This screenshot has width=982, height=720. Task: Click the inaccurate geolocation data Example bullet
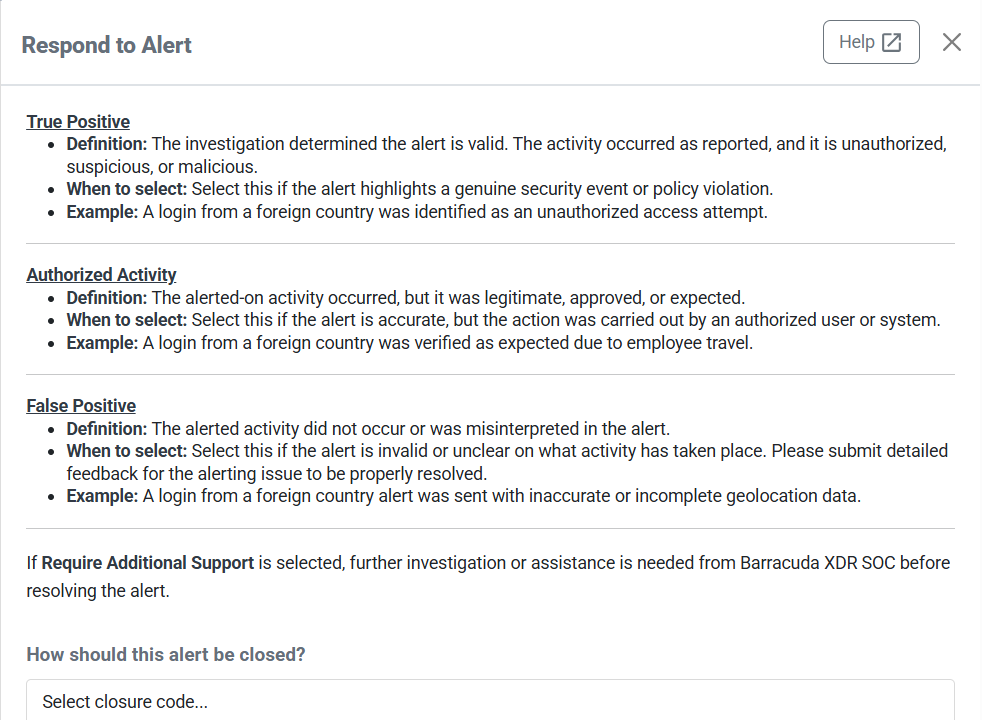click(464, 496)
